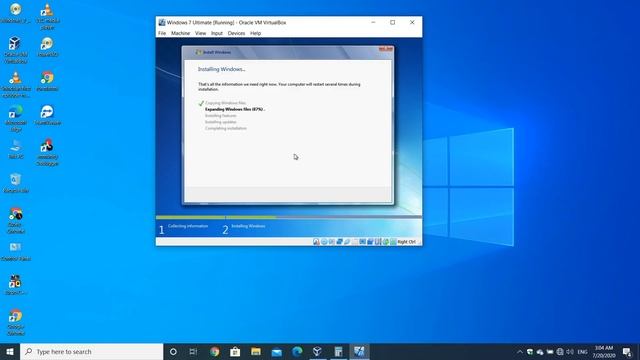Viewport: 640px width, 360px height.
Task: Open the volume control in system tray
Action: click(x=570, y=352)
